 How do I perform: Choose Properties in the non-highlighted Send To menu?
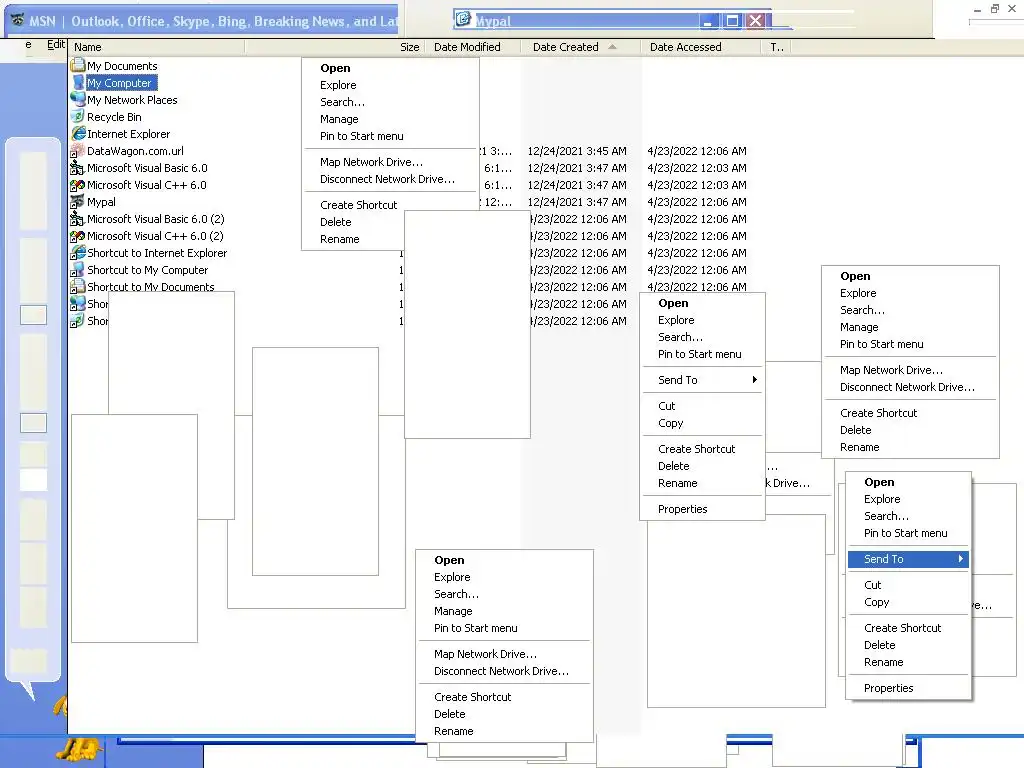pos(682,509)
